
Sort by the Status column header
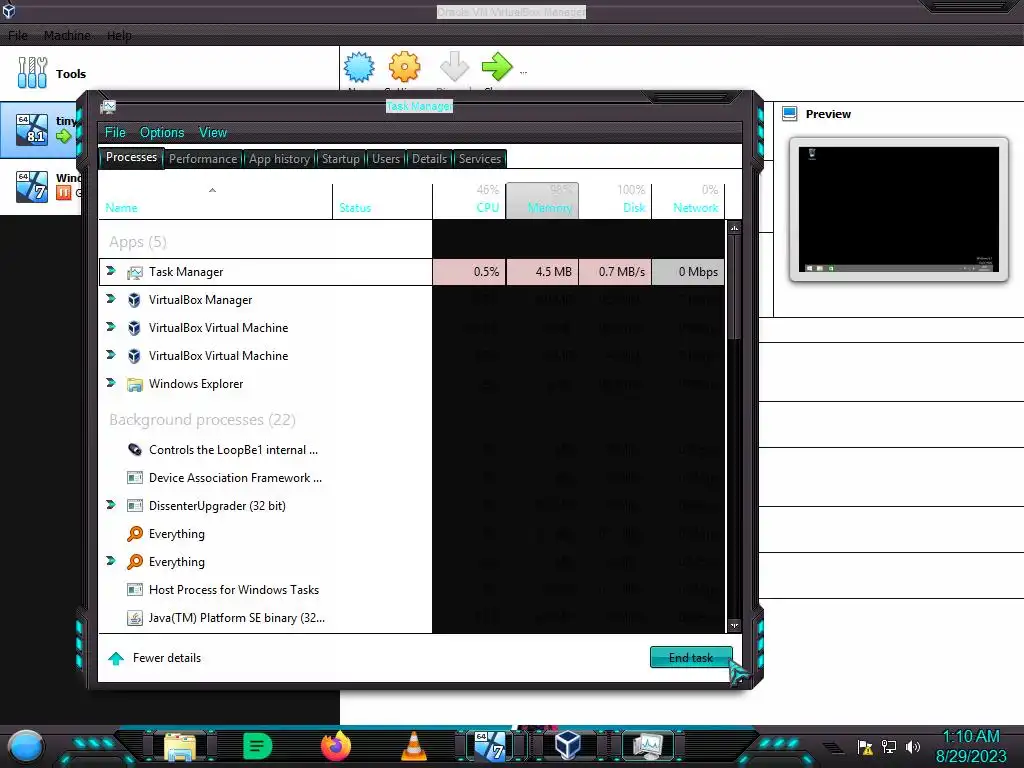pyautogui.click(x=383, y=200)
